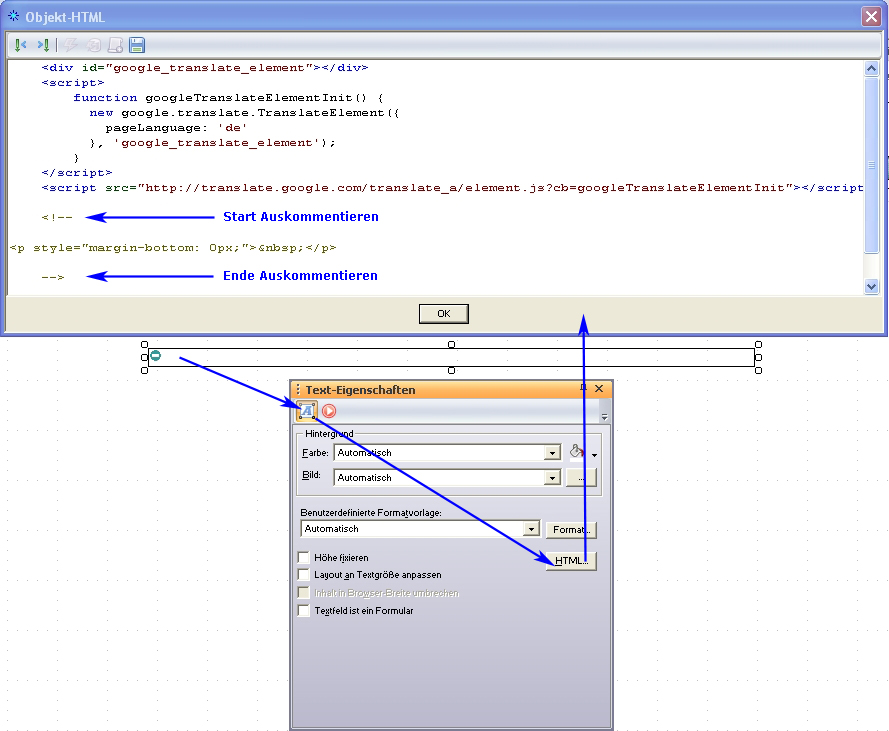The width and height of the screenshot is (889, 731).
Task: Check Layout an Textgröße anpassen
Action: pos(304,575)
